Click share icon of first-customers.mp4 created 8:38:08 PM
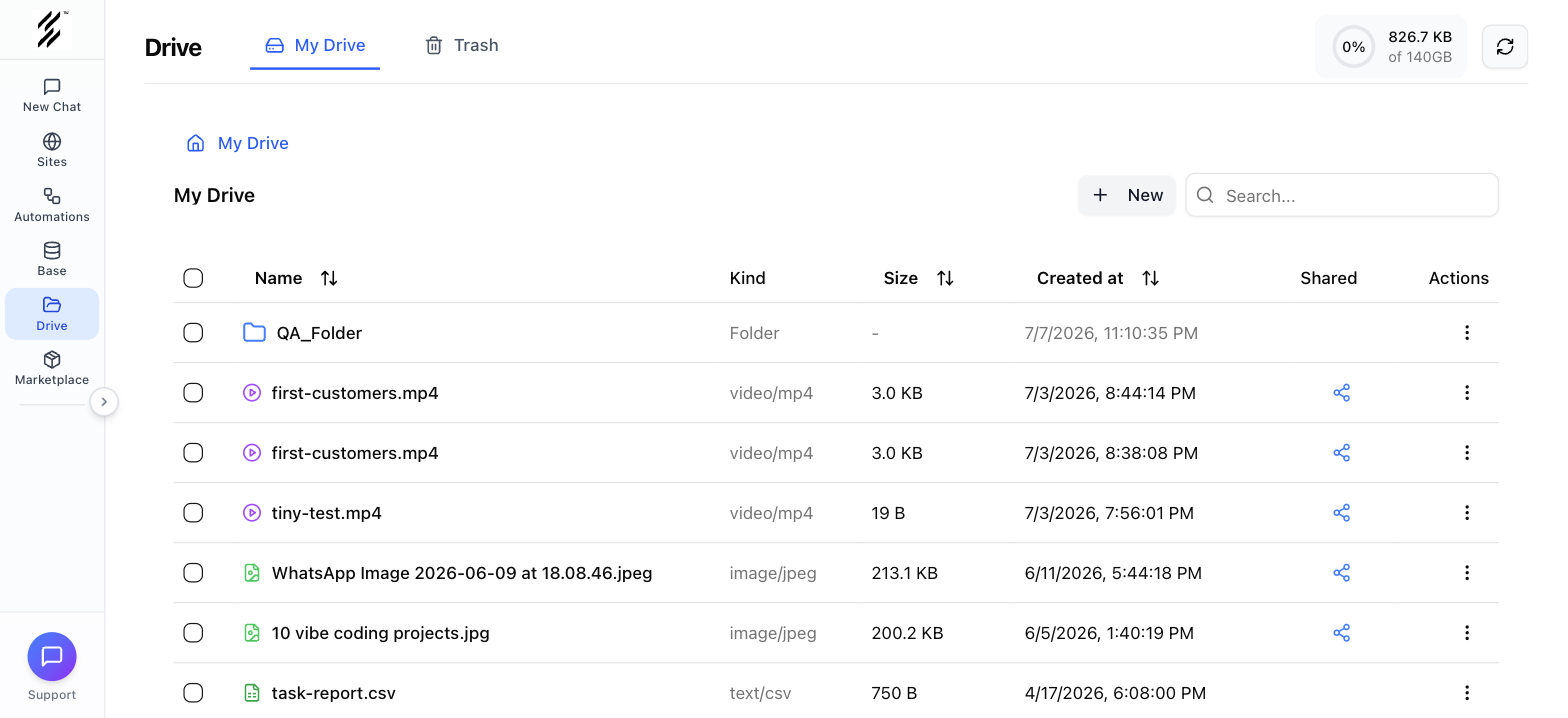Viewport: 1568px width, 718px height. (1342, 453)
